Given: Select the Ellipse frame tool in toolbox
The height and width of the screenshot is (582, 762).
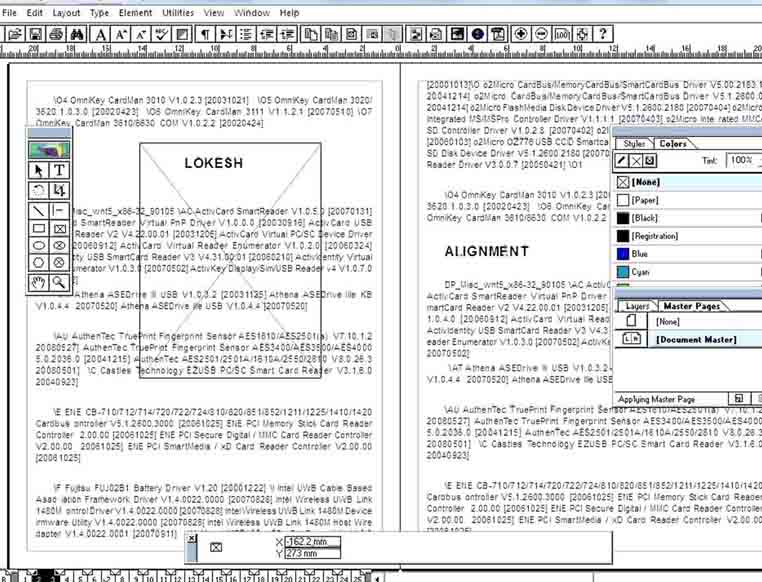Looking at the screenshot, I should point(59,245).
